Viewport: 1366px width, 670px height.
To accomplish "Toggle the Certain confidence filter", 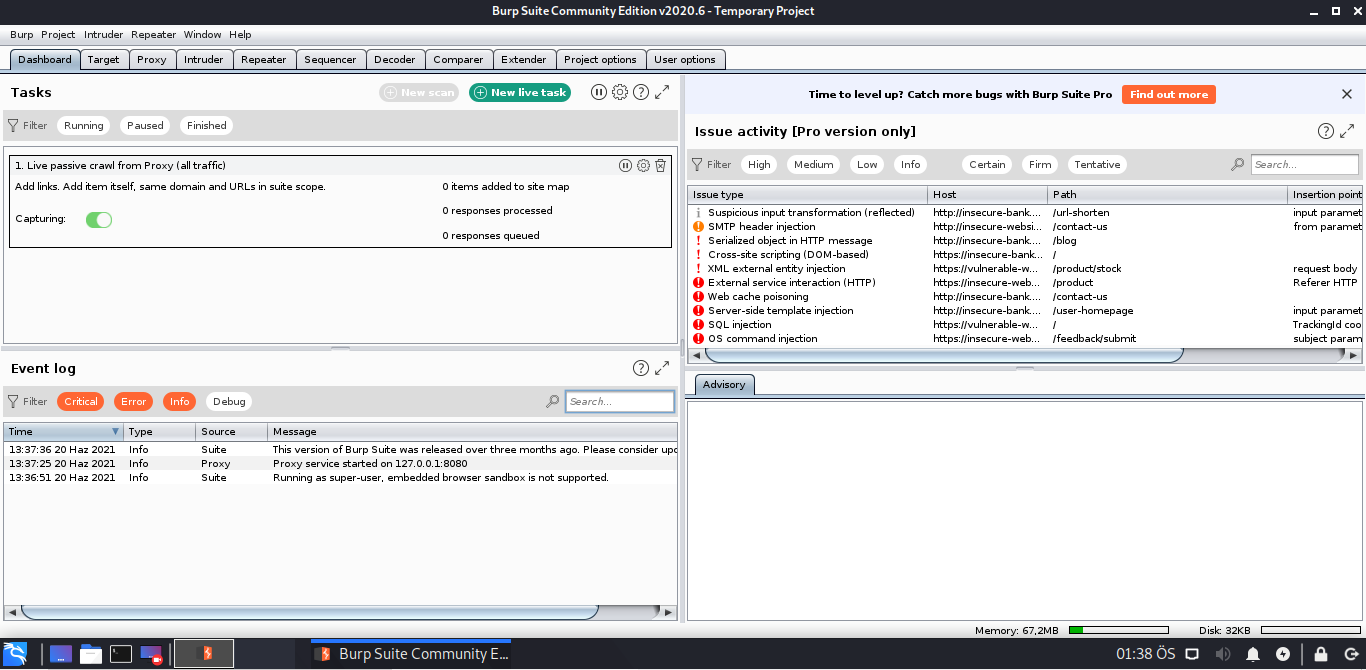I will (x=988, y=165).
